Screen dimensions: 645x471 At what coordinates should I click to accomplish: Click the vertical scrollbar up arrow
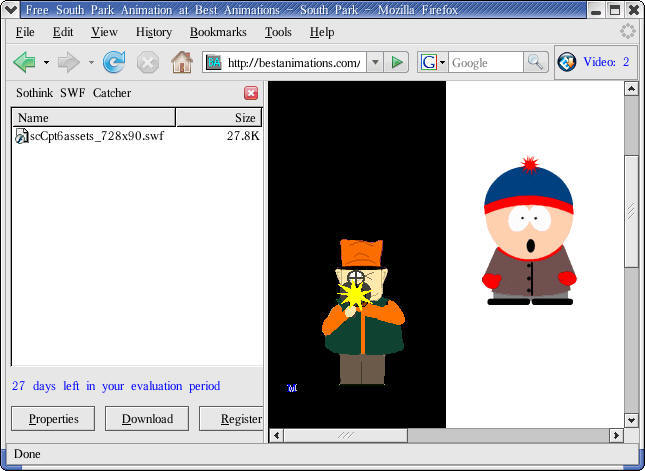[x=631, y=88]
